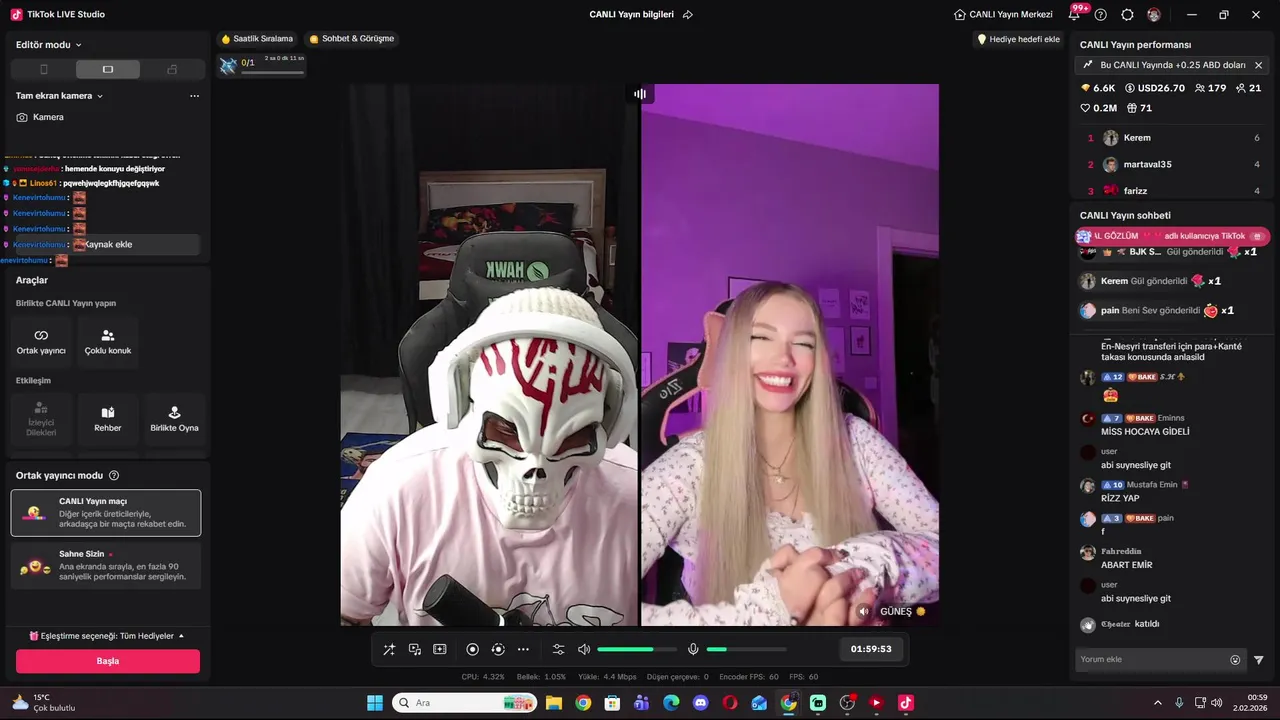
Task: Click the 179 viewers stat
Action: 1210,88
